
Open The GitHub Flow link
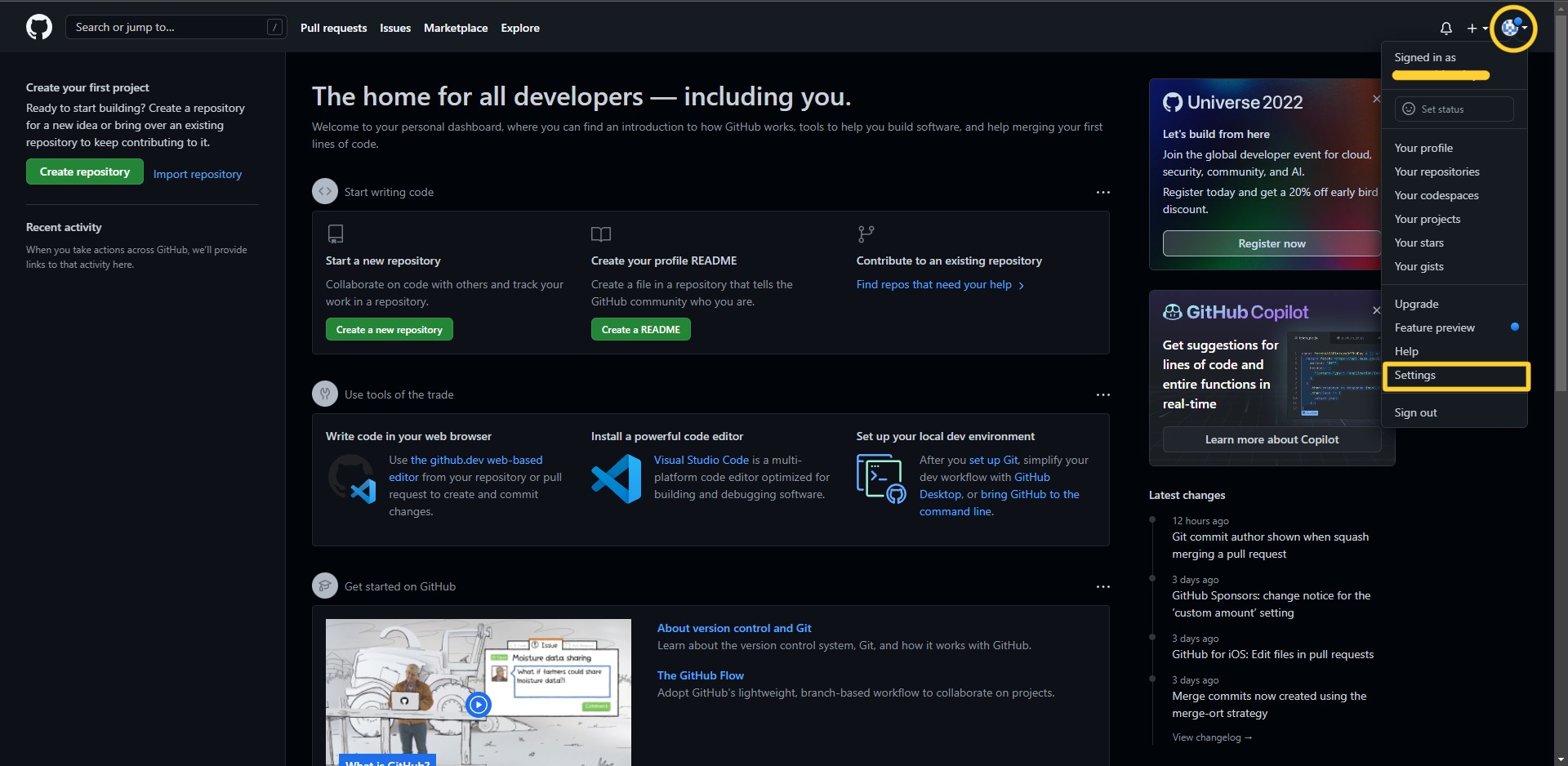pos(701,675)
